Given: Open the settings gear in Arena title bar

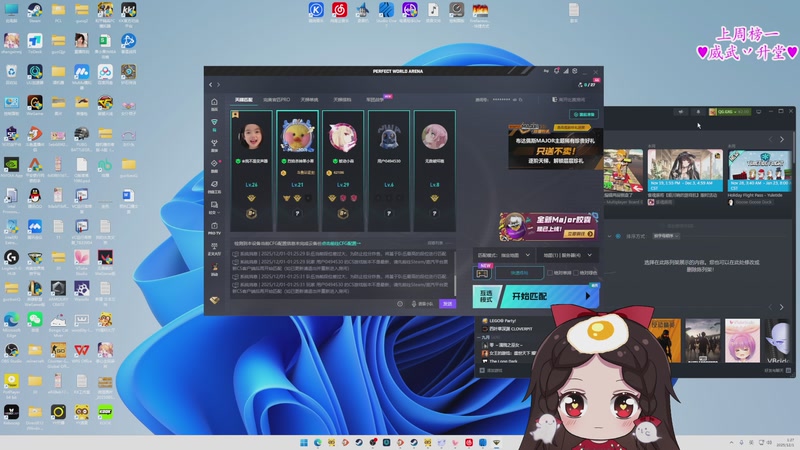Looking at the screenshot, I should (575, 71).
